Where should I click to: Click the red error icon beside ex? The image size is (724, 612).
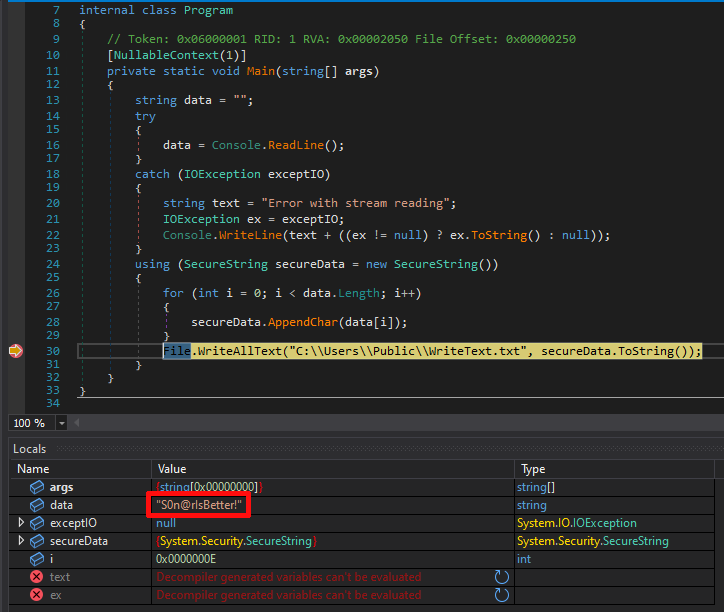(x=37, y=595)
